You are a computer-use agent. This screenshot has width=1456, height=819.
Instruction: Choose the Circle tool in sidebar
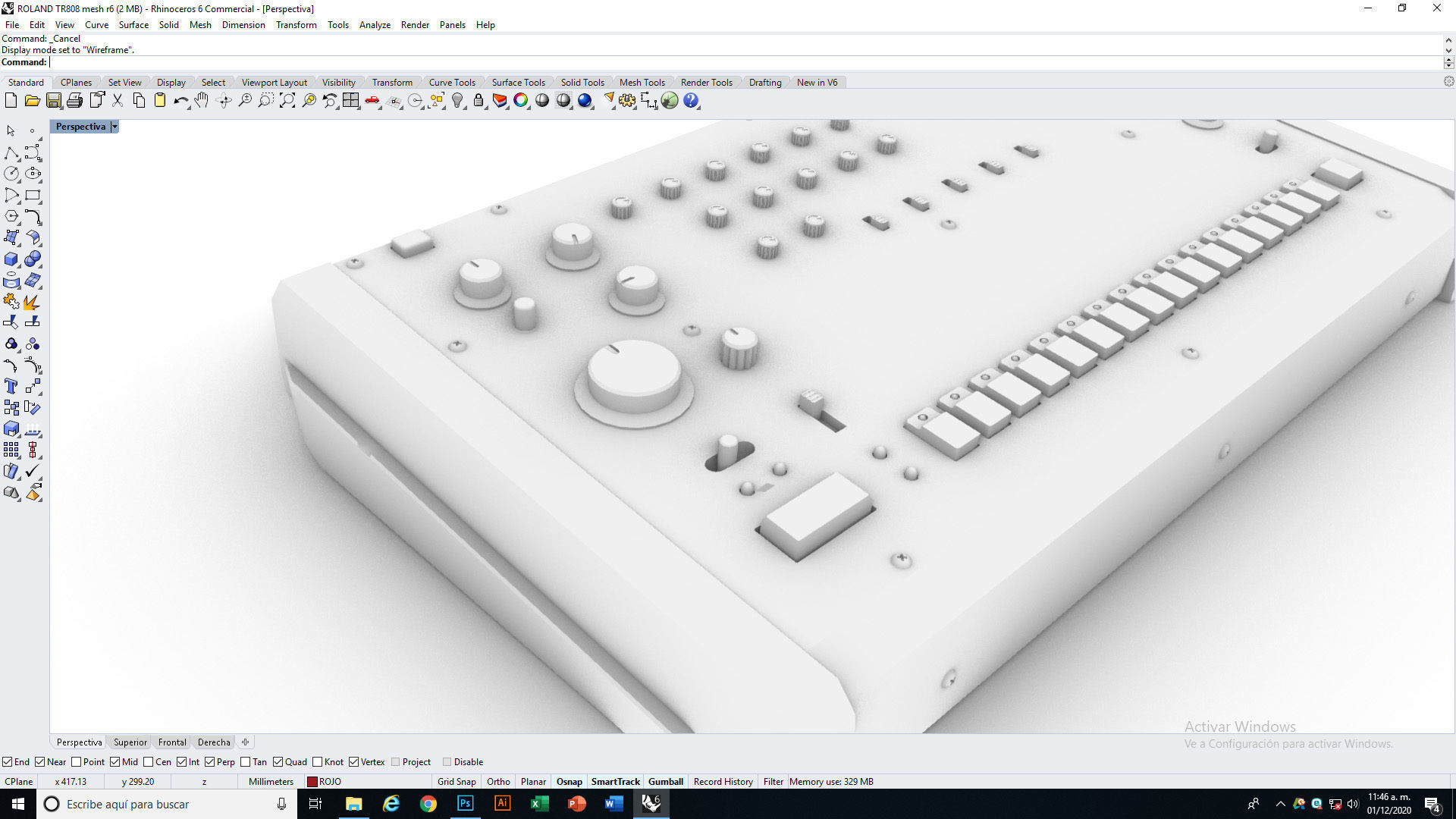point(11,174)
